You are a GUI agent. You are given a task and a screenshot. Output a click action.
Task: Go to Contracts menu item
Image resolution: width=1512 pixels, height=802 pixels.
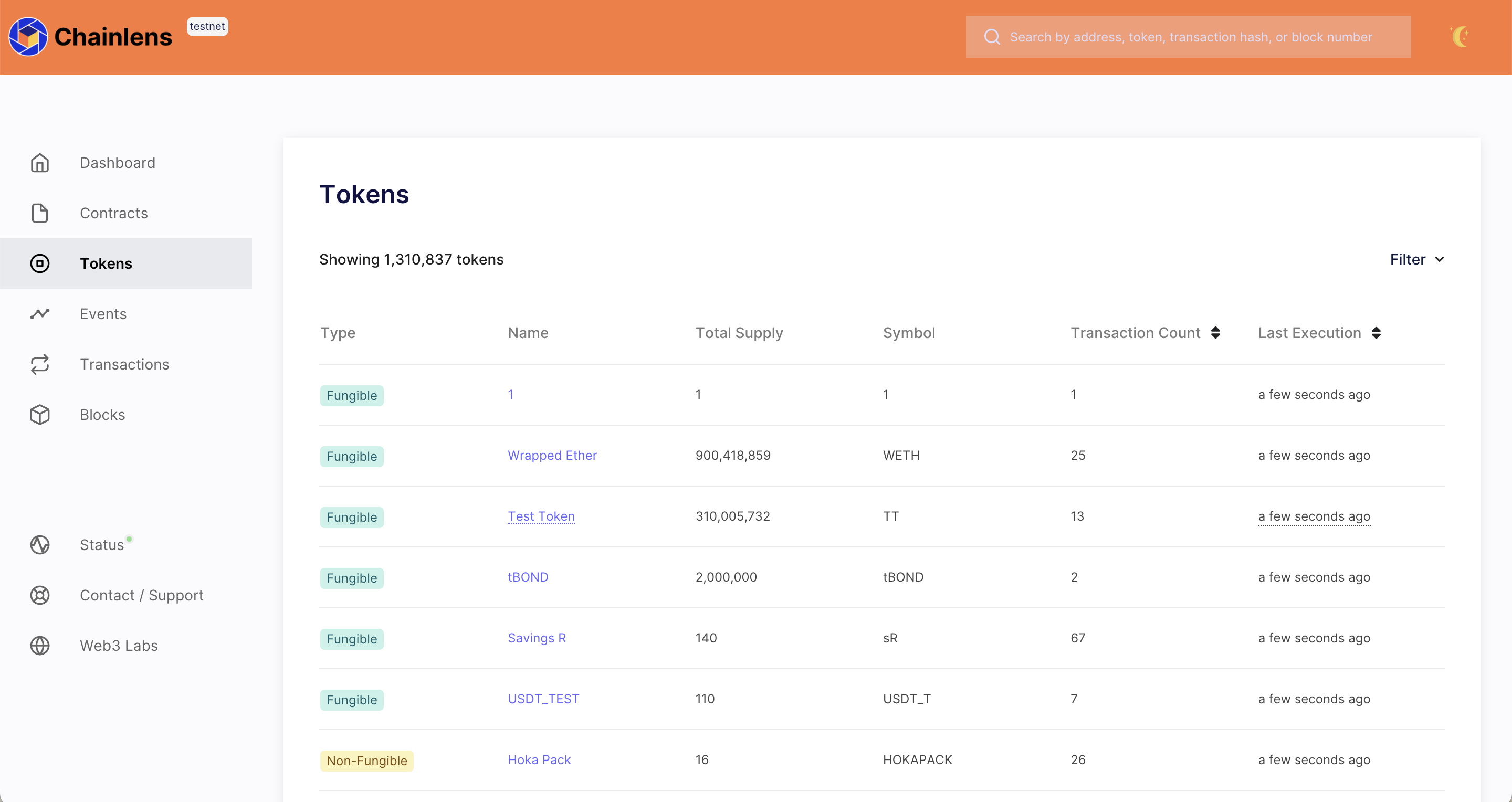(x=113, y=213)
